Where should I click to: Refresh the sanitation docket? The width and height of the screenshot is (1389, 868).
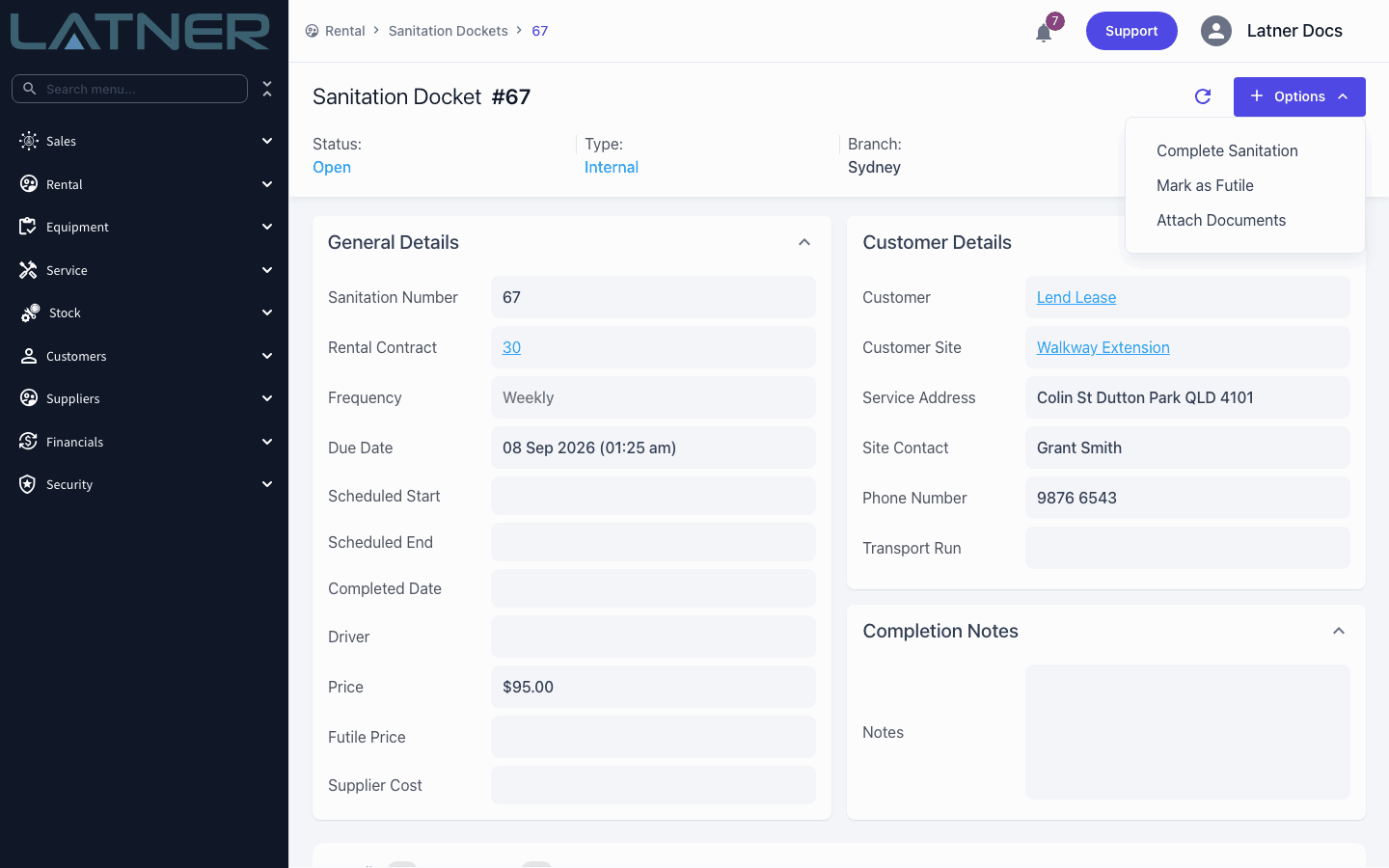(1203, 96)
